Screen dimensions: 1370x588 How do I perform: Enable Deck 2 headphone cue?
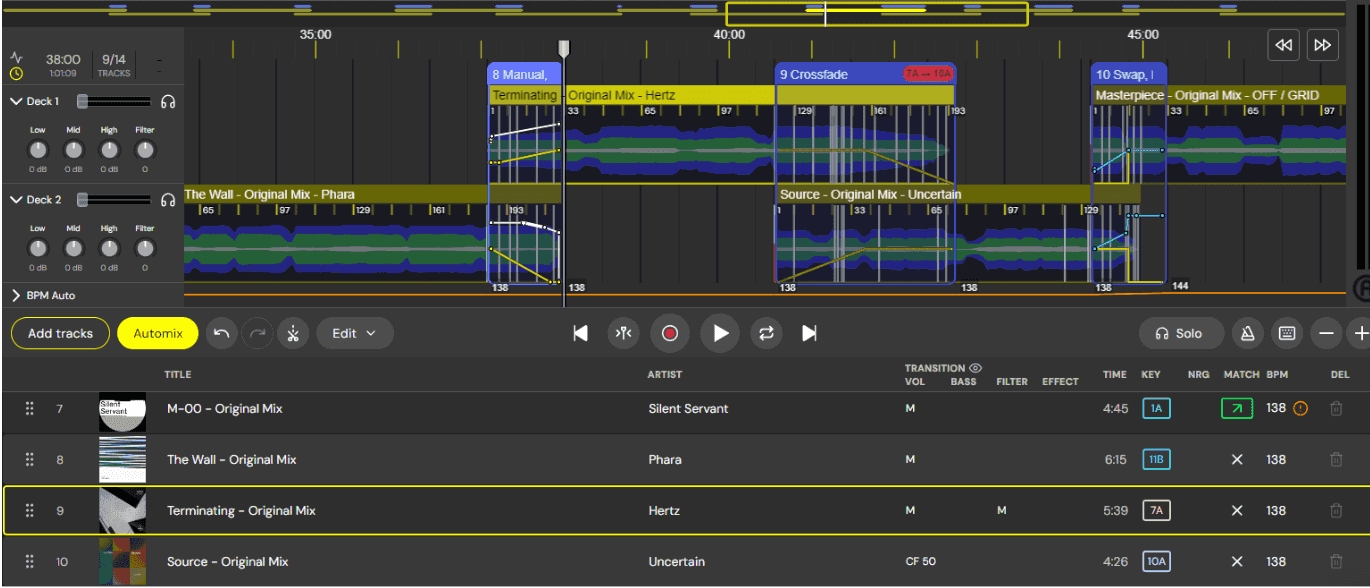[x=168, y=199]
